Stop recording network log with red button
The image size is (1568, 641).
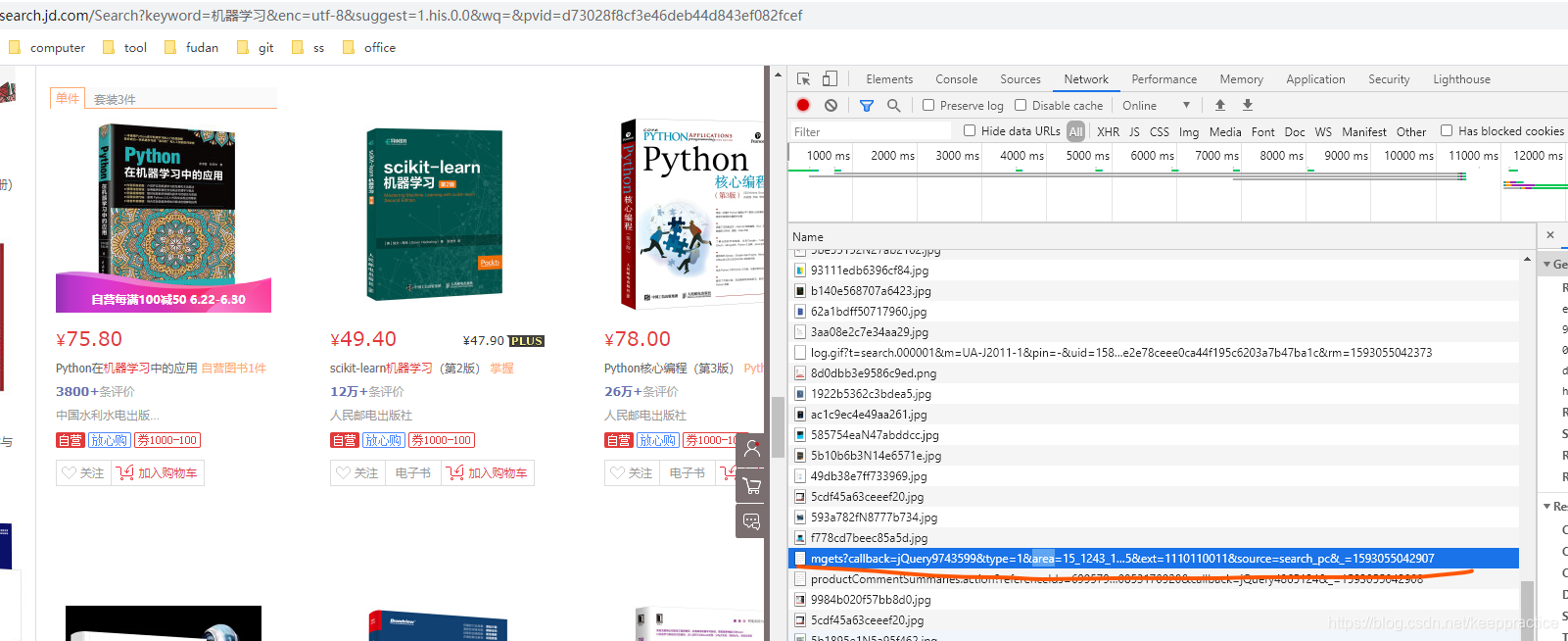click(803, 105)
